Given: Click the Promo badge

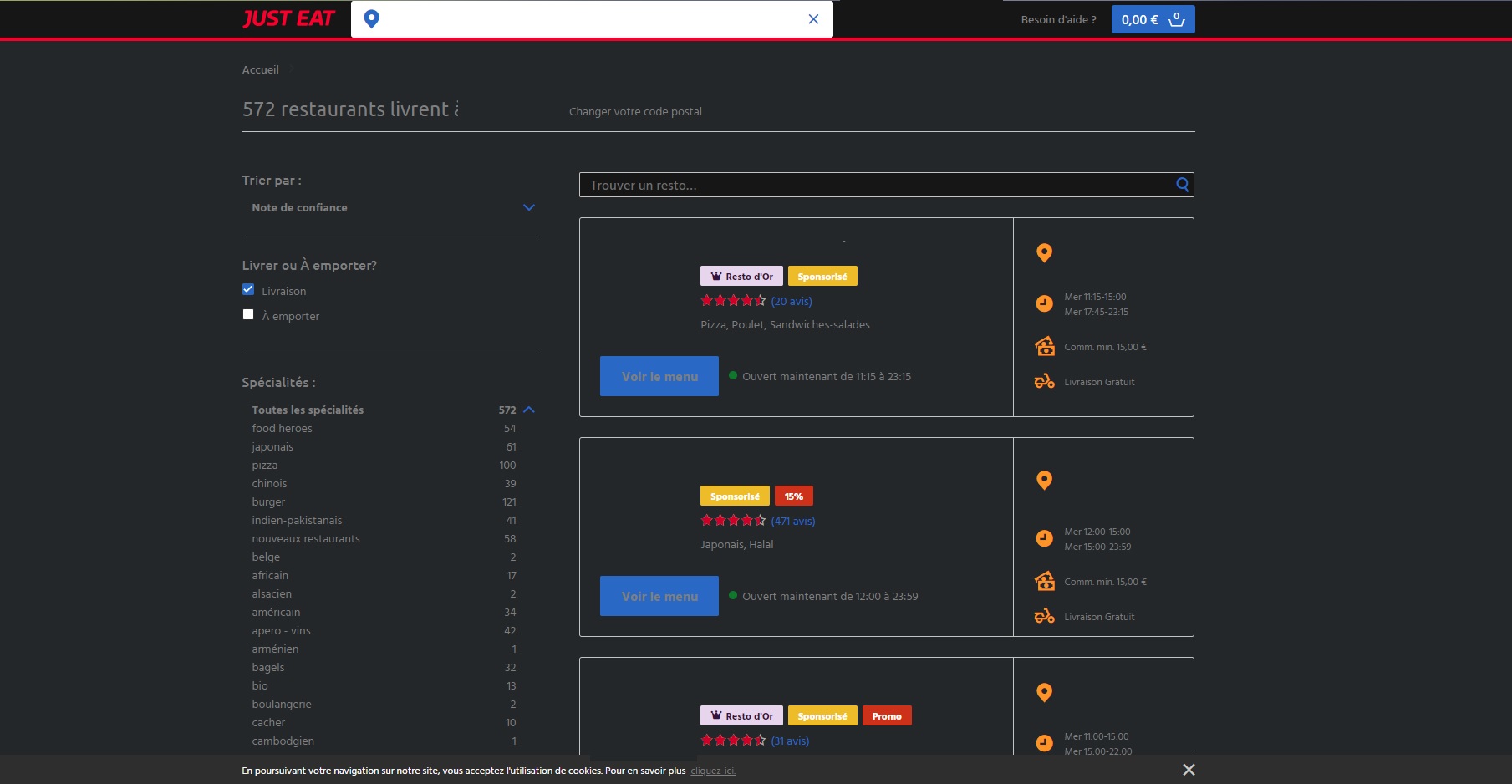Looking at the screenshot, I should (x=887, y=715).
